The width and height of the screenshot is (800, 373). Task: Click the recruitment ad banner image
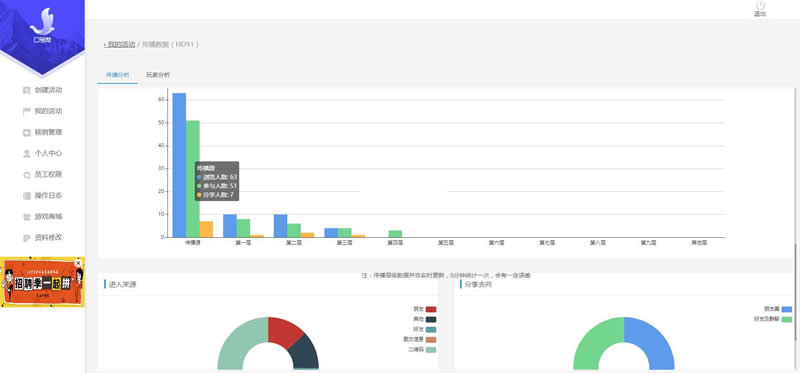[42, 282]
